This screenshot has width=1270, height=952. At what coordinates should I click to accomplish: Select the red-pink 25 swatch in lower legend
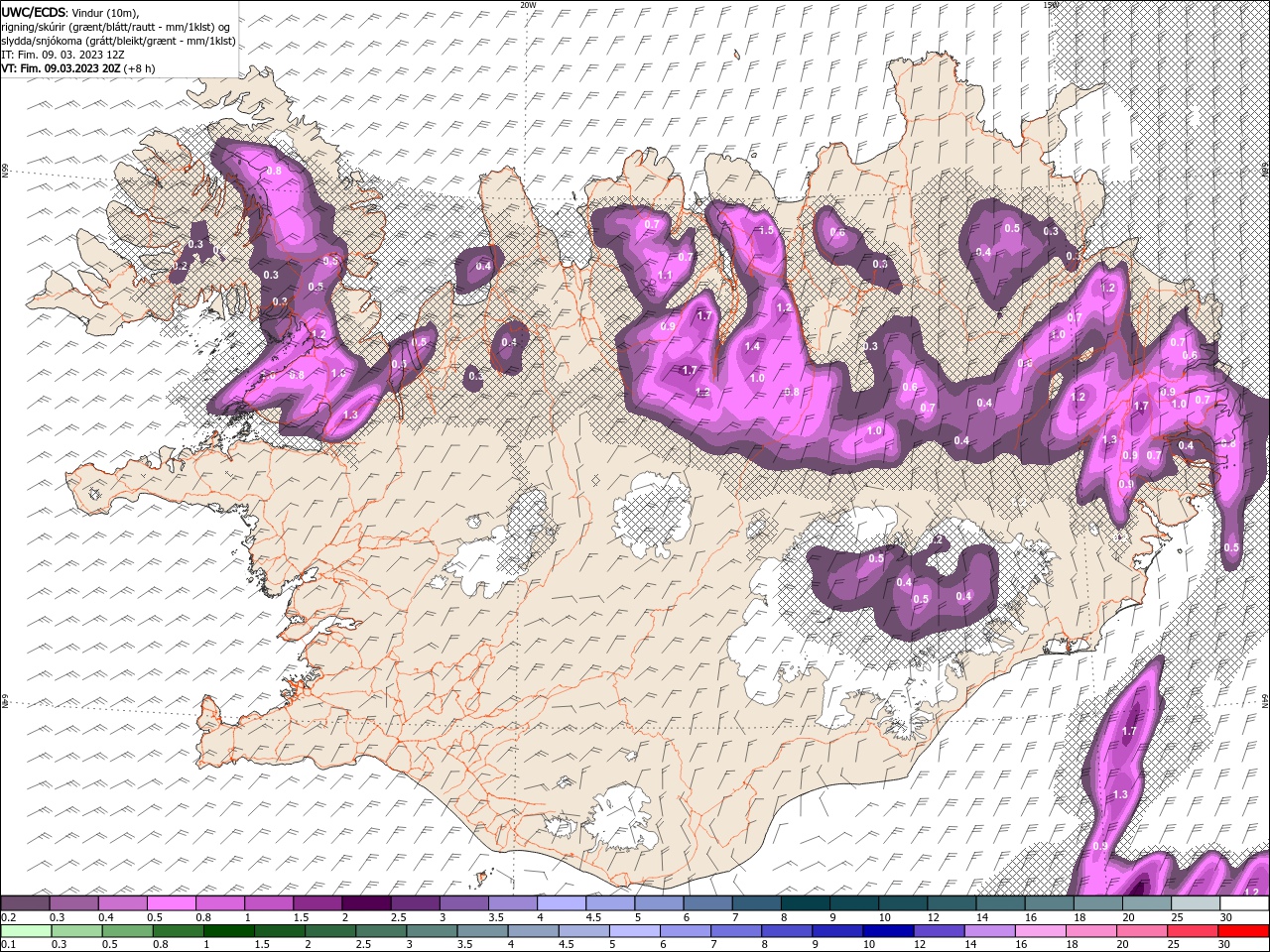tap(1192, 931)
